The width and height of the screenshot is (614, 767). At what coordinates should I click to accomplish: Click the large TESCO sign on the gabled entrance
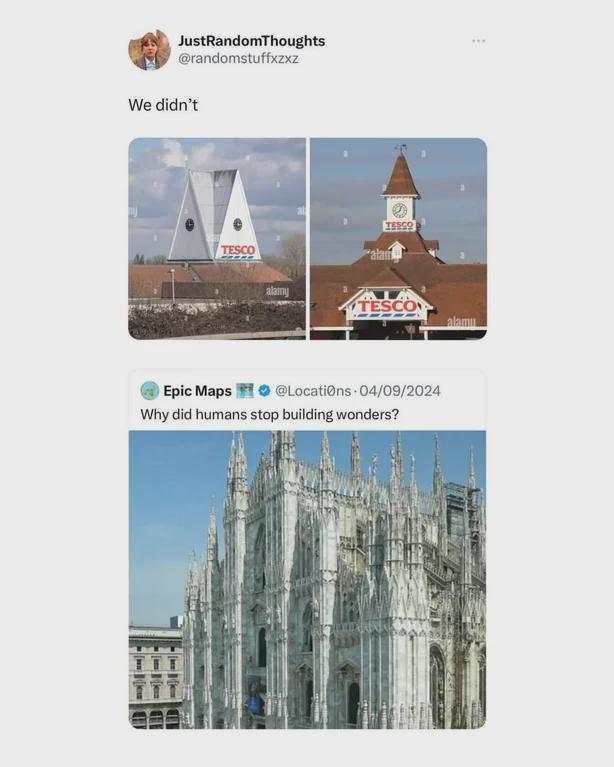pyautogui.click(x=387, y=308)
